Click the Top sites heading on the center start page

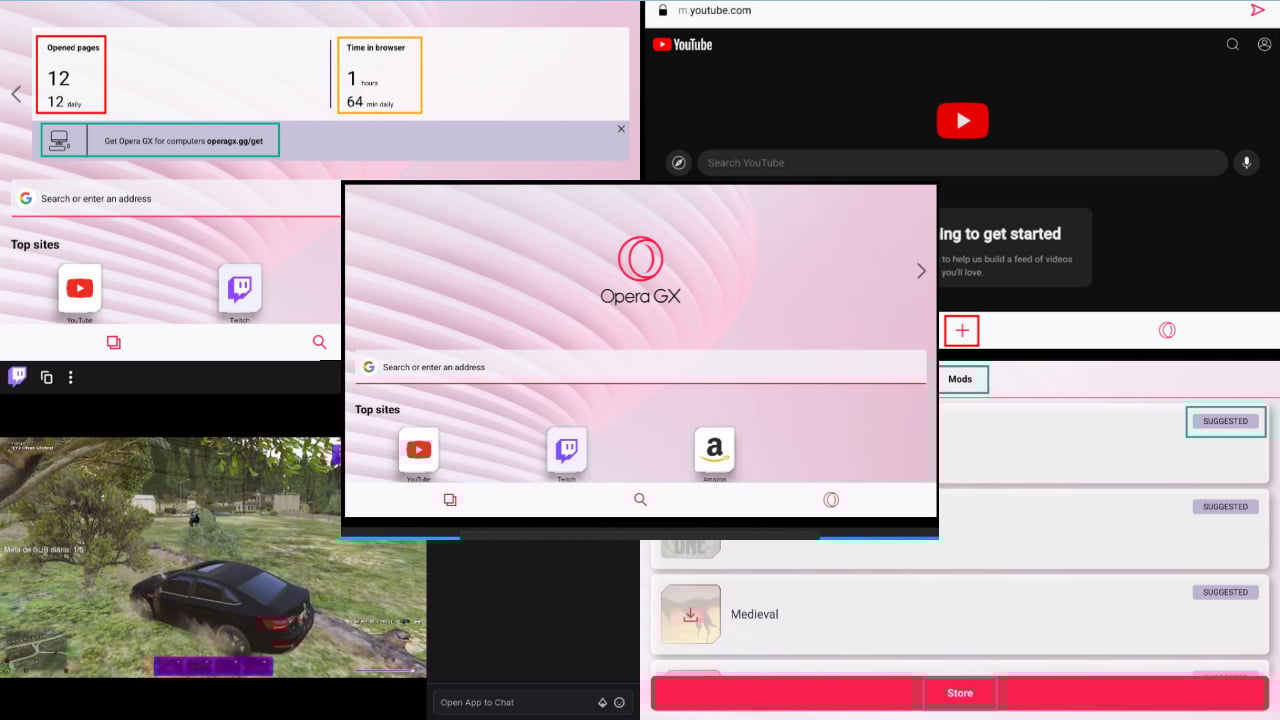[x=377, y=410]
